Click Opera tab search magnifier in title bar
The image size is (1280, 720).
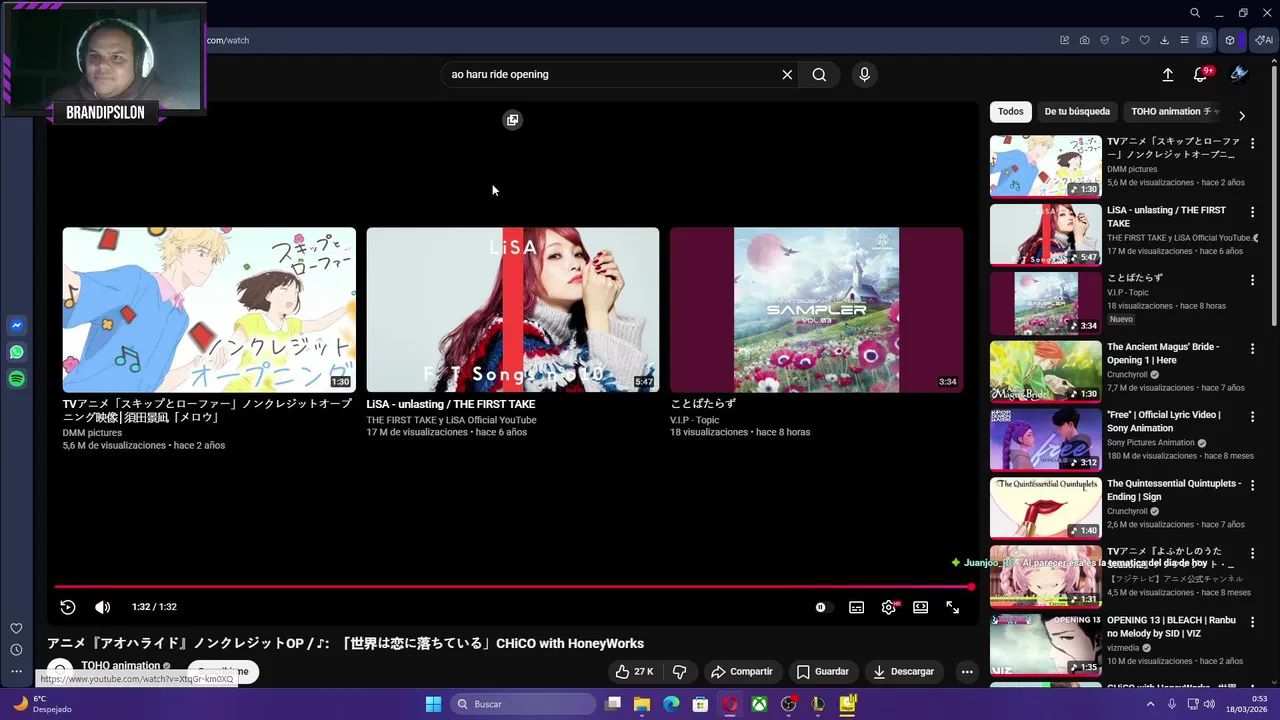1195,13
